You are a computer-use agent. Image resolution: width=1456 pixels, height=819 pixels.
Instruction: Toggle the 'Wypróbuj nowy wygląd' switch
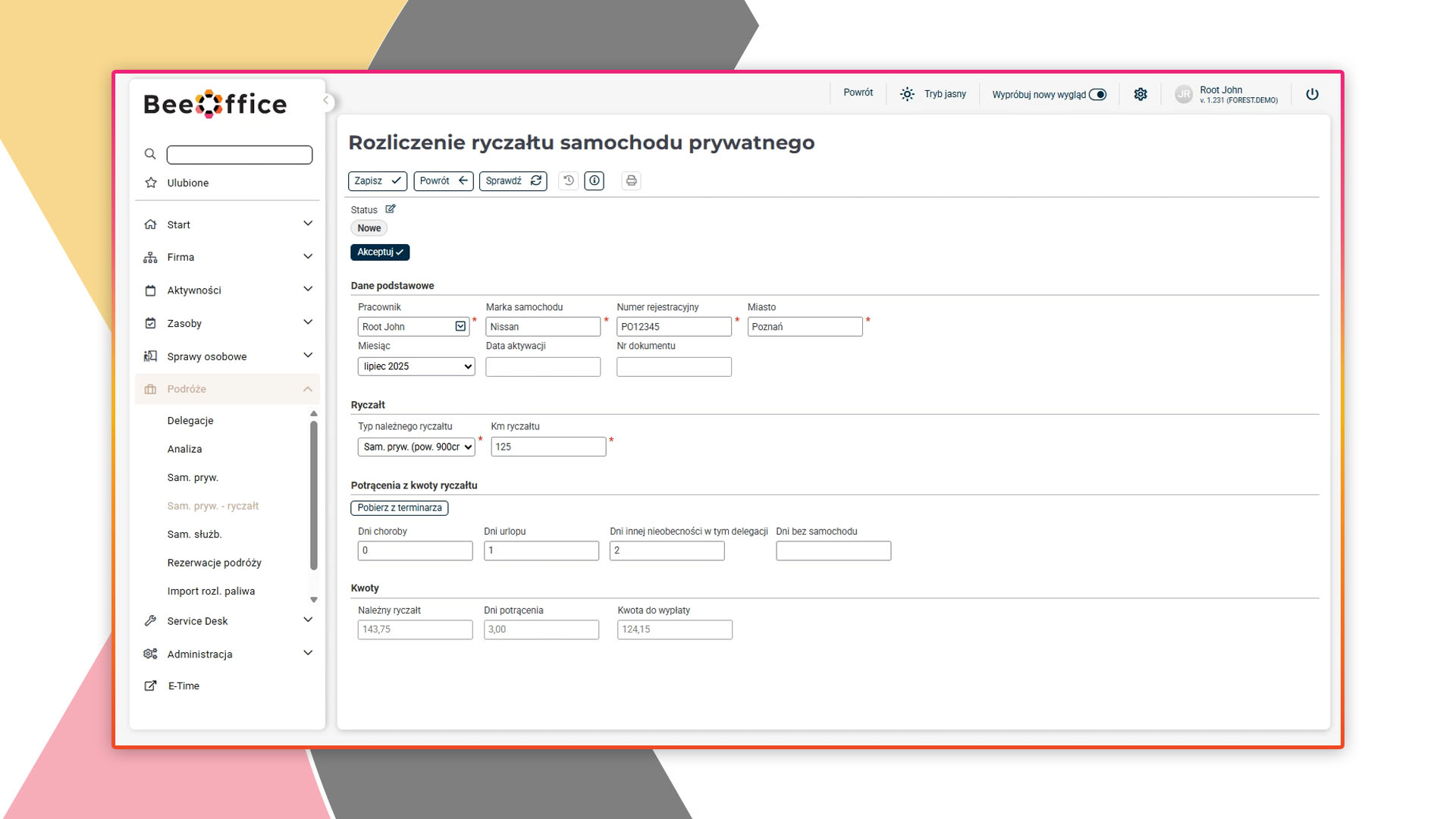click(1097, 95)
